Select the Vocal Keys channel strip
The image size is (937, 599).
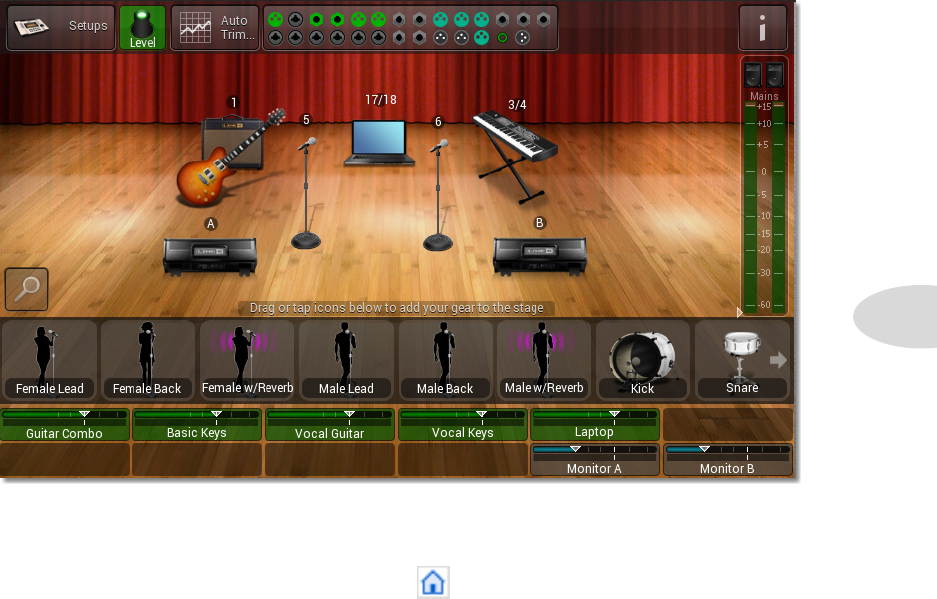(463, 425)
